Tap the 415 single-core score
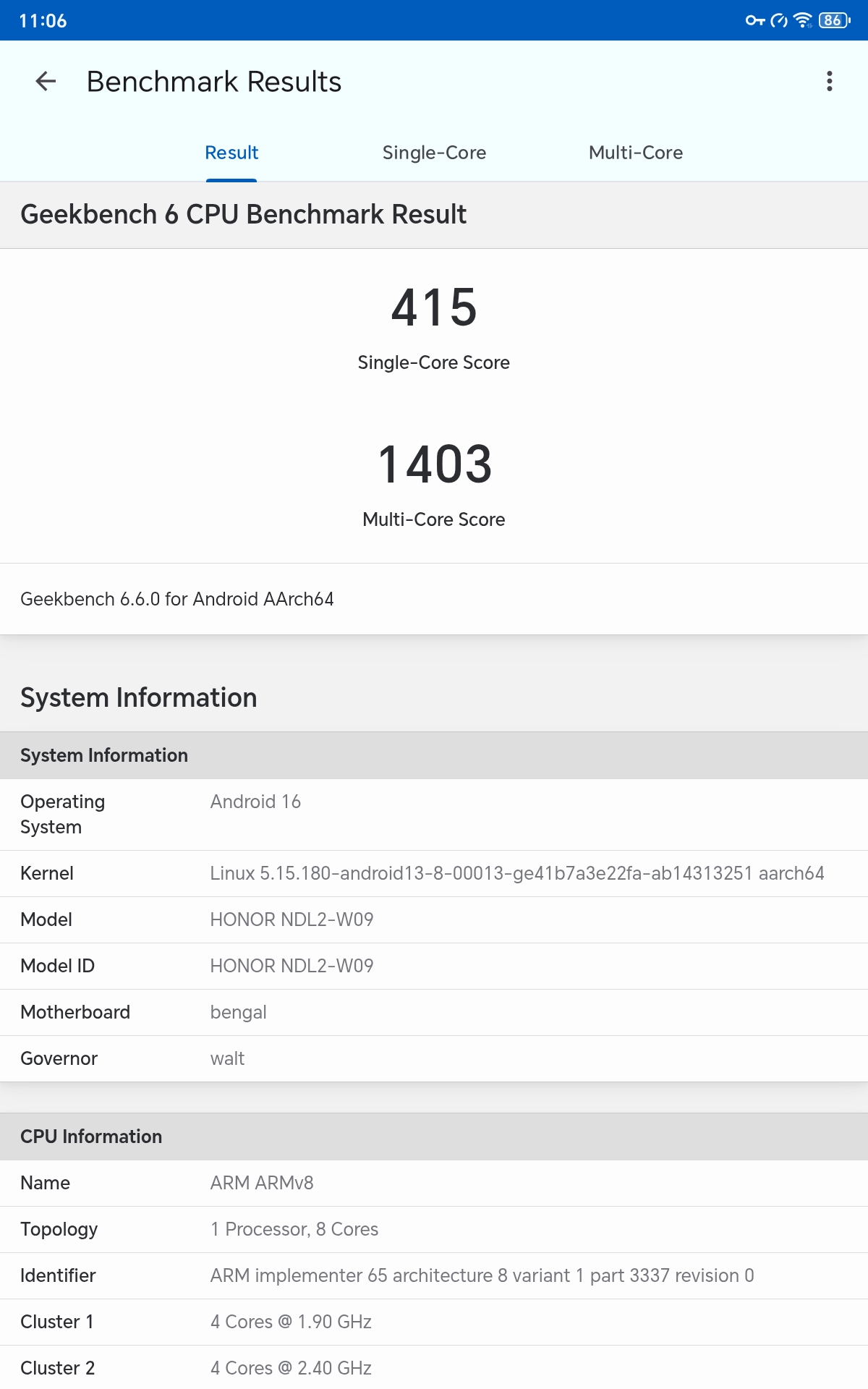The image size is (868, 1389). point(434,307)
